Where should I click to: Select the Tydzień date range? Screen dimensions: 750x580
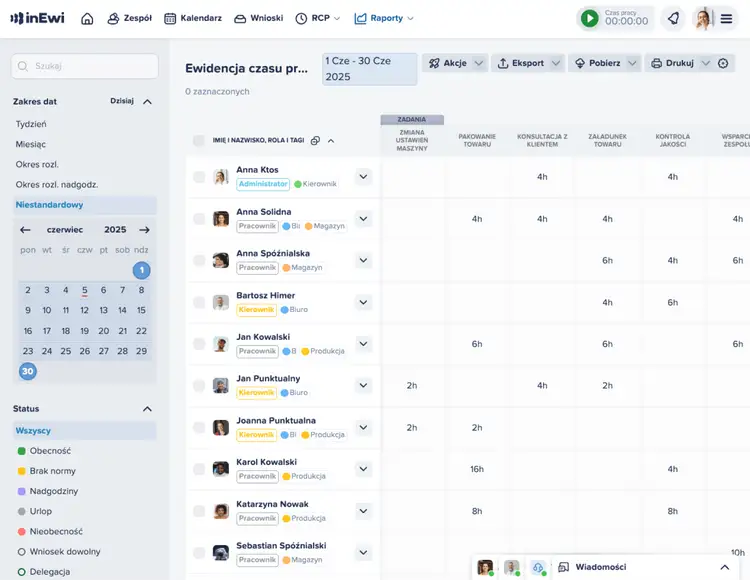tap(31, 124)
